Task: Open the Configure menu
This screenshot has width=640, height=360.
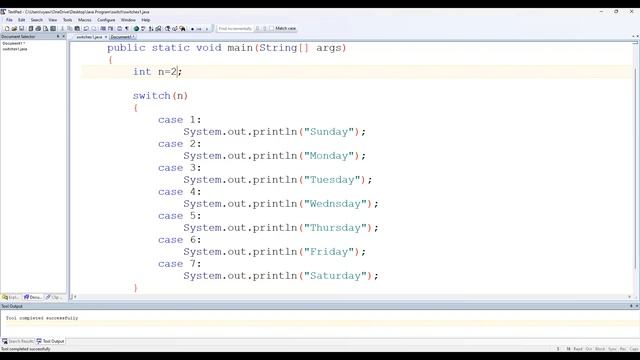Action: tap(106, 20)
